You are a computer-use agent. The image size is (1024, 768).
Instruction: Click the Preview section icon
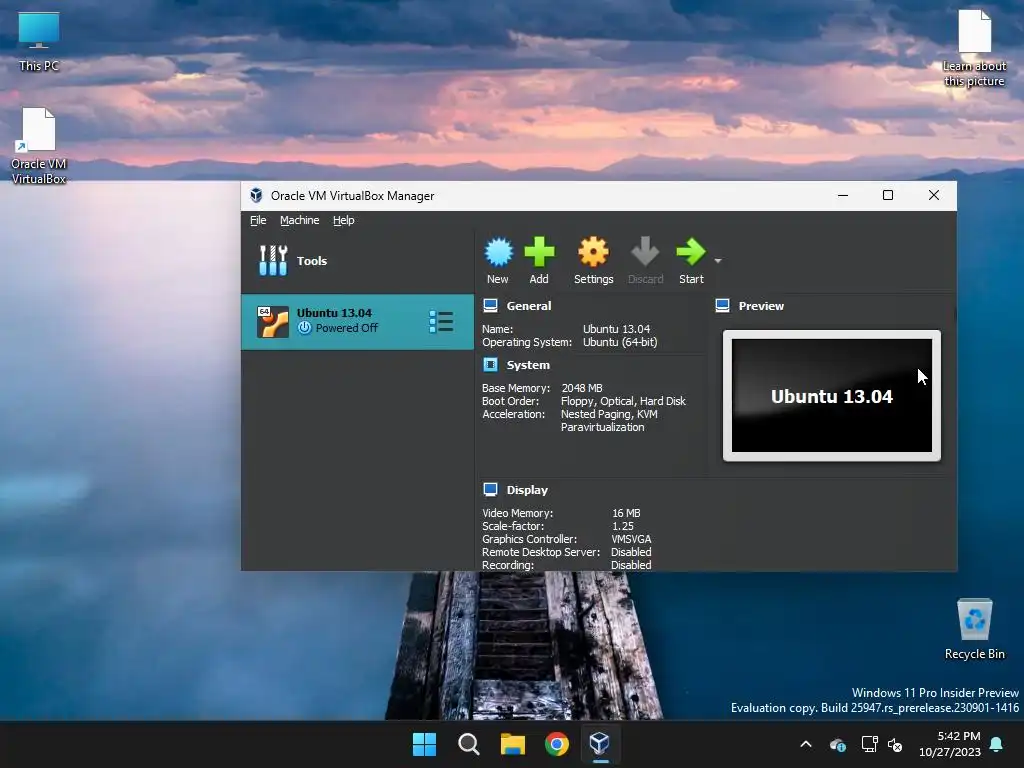click(x=722, y=306)
